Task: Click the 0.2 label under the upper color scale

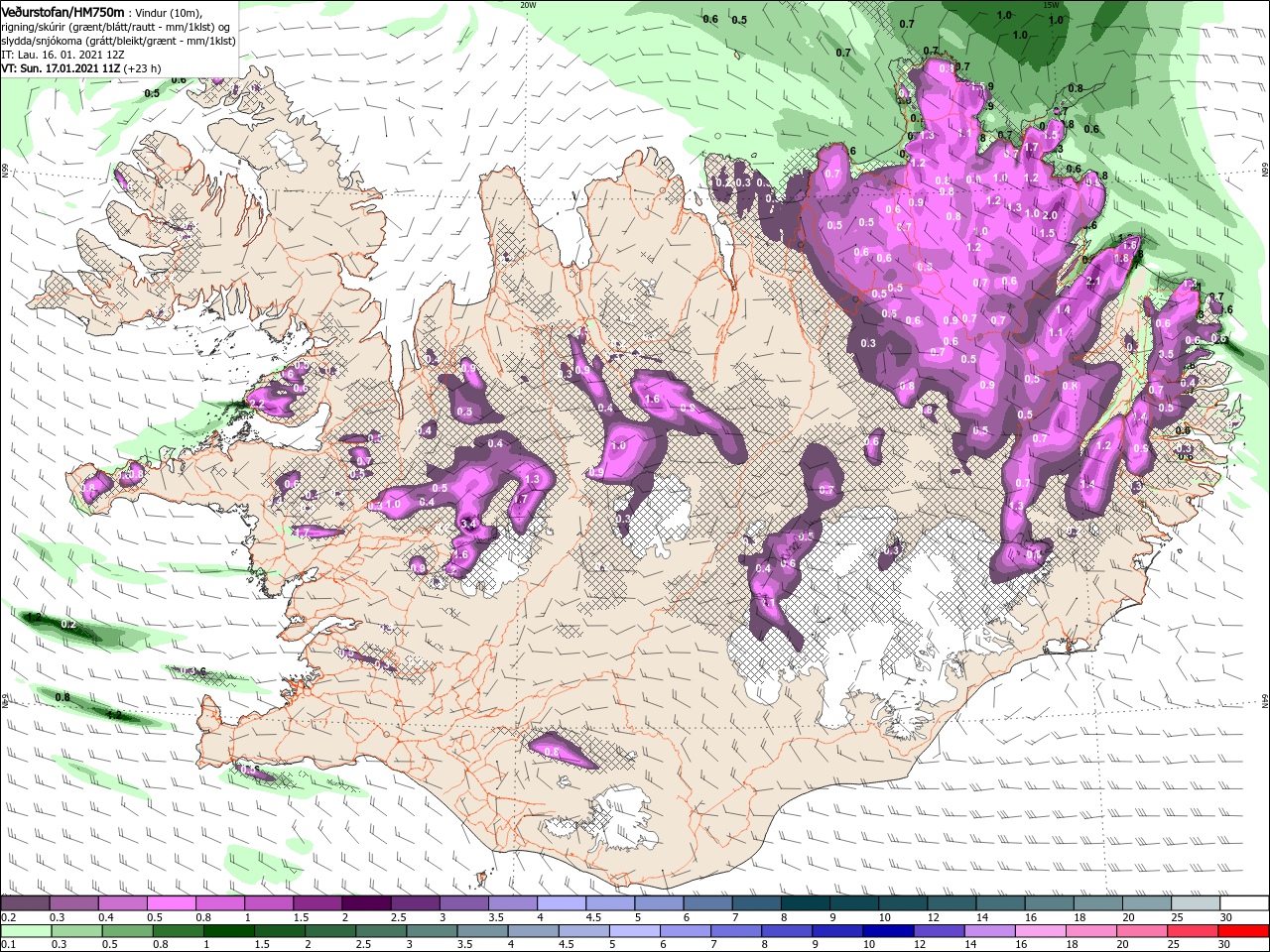Action: point(8,917)
